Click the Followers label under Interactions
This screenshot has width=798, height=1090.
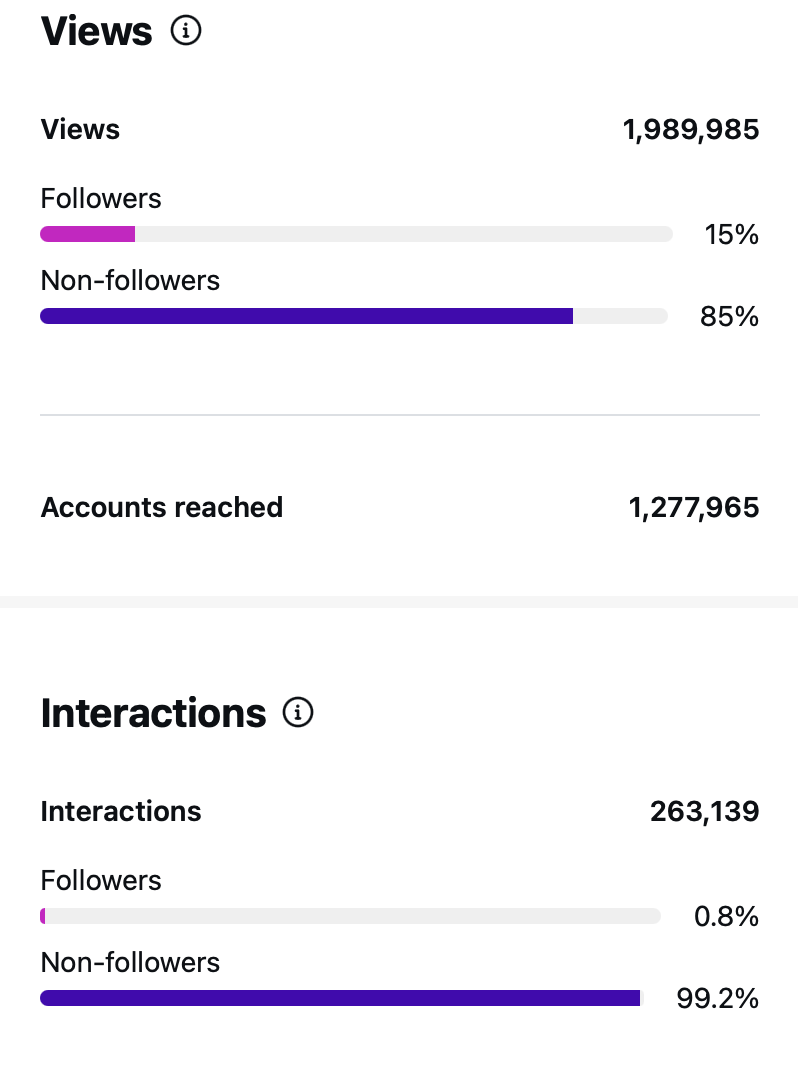click(x=100, y=880)
